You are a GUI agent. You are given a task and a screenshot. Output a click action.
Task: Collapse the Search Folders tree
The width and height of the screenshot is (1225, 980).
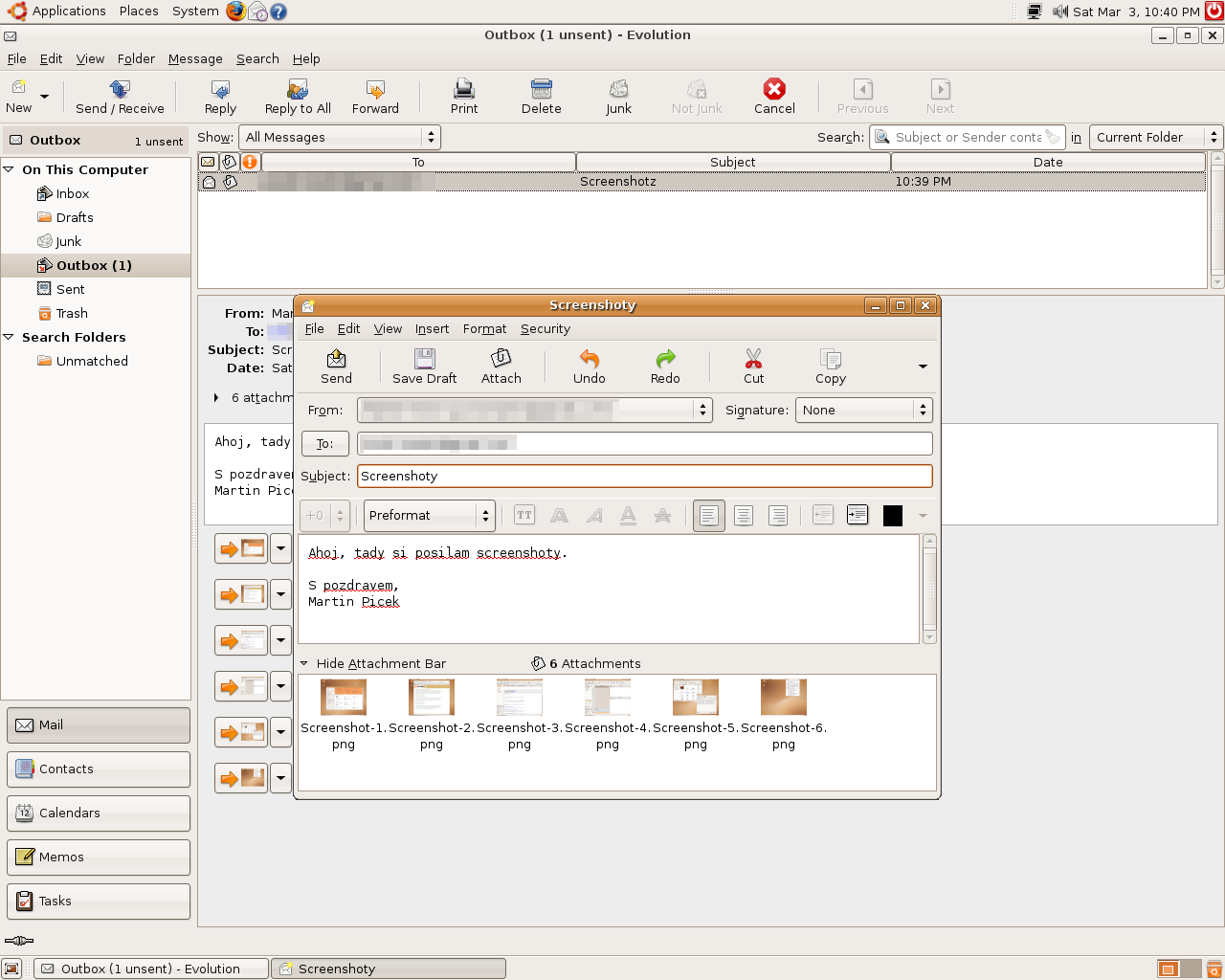pyautogui.click(x=9, y=337)
